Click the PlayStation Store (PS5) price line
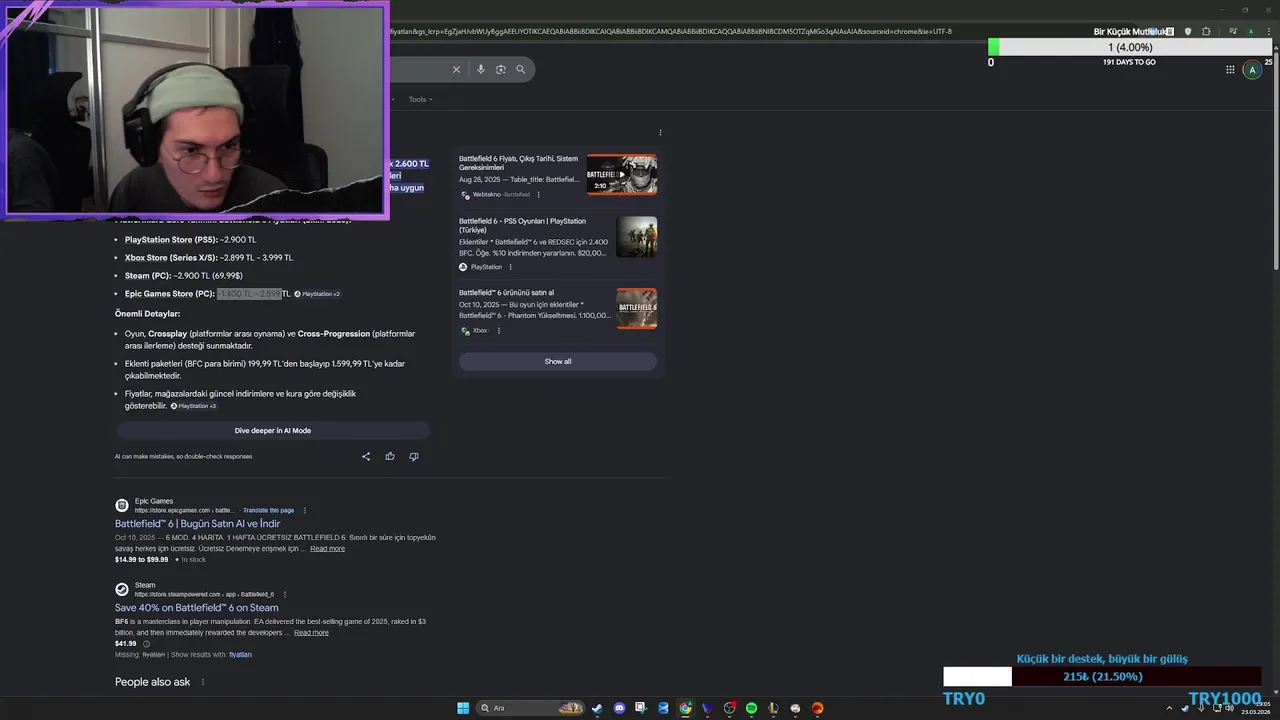Screen dimensions: 1280x720 tap(190, 240)
